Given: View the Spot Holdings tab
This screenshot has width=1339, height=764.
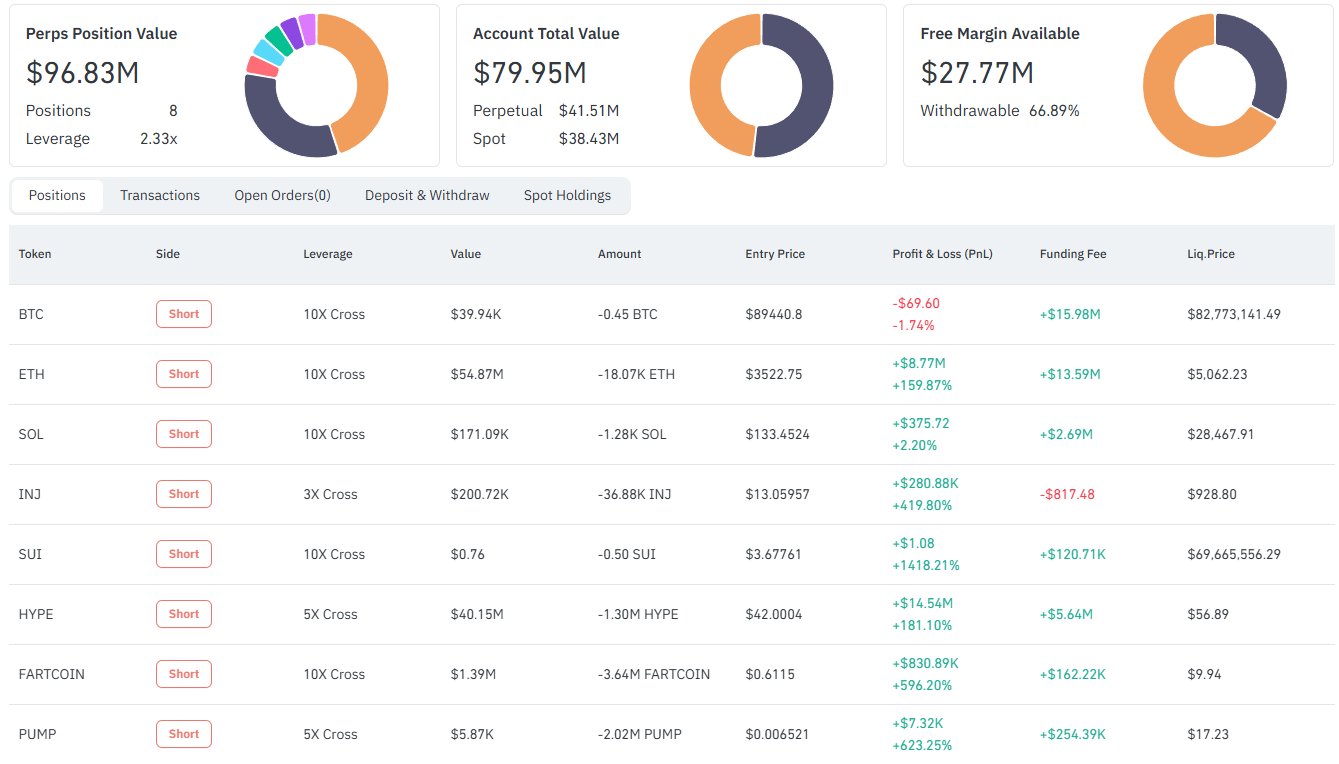Looking at the screenshot, I should [567, 195].
